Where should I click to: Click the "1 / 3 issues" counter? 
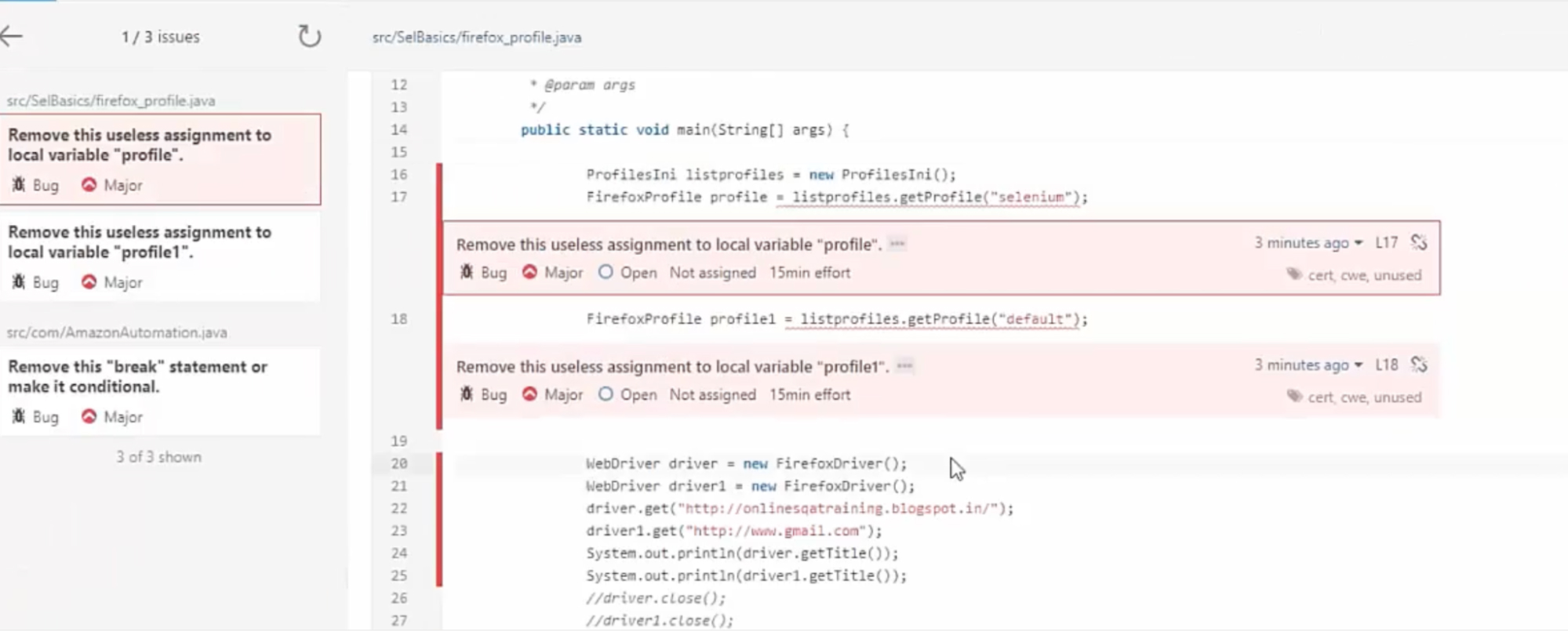161,37
